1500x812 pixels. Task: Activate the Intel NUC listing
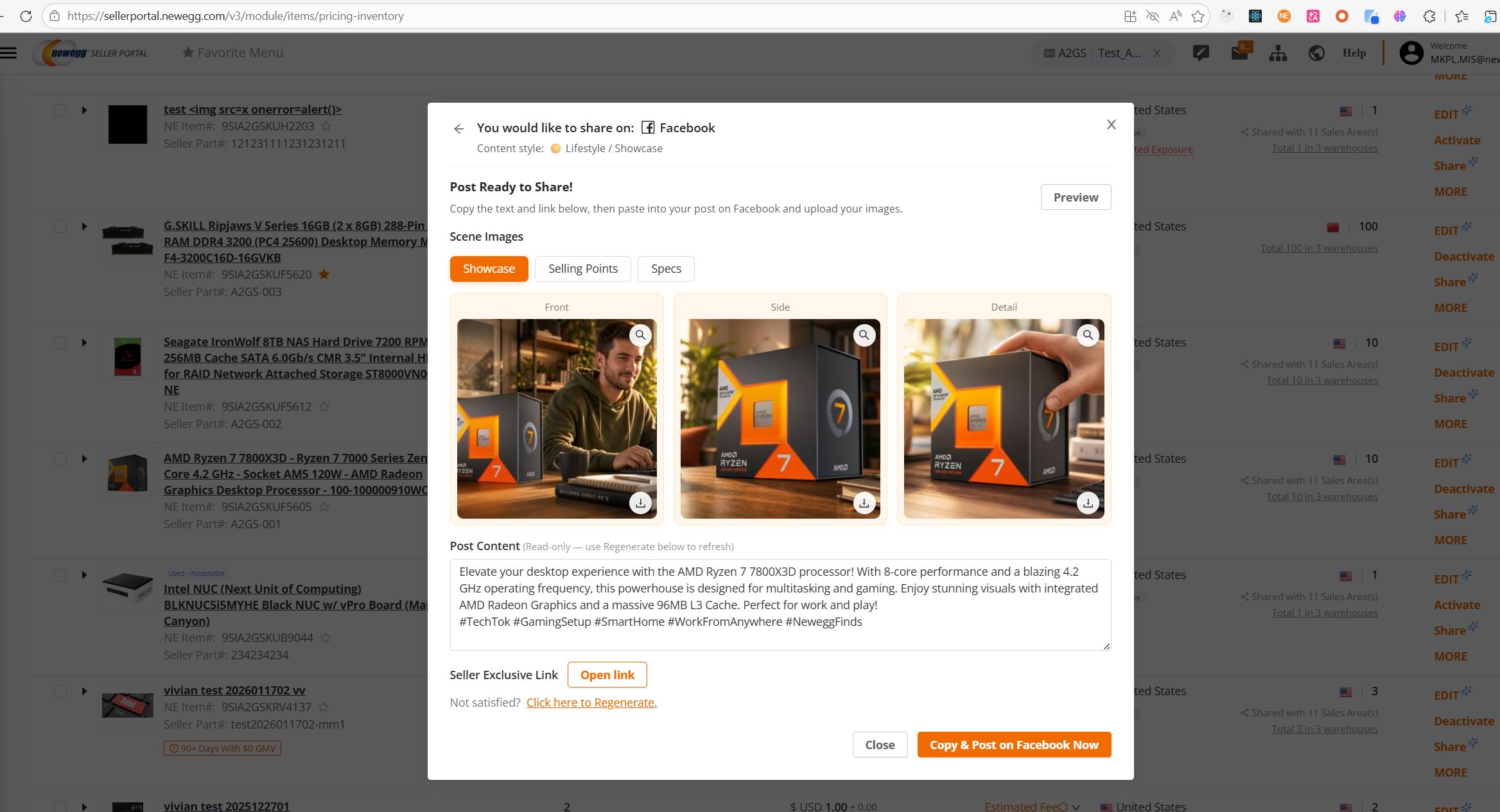click(x=1457, y=605)
